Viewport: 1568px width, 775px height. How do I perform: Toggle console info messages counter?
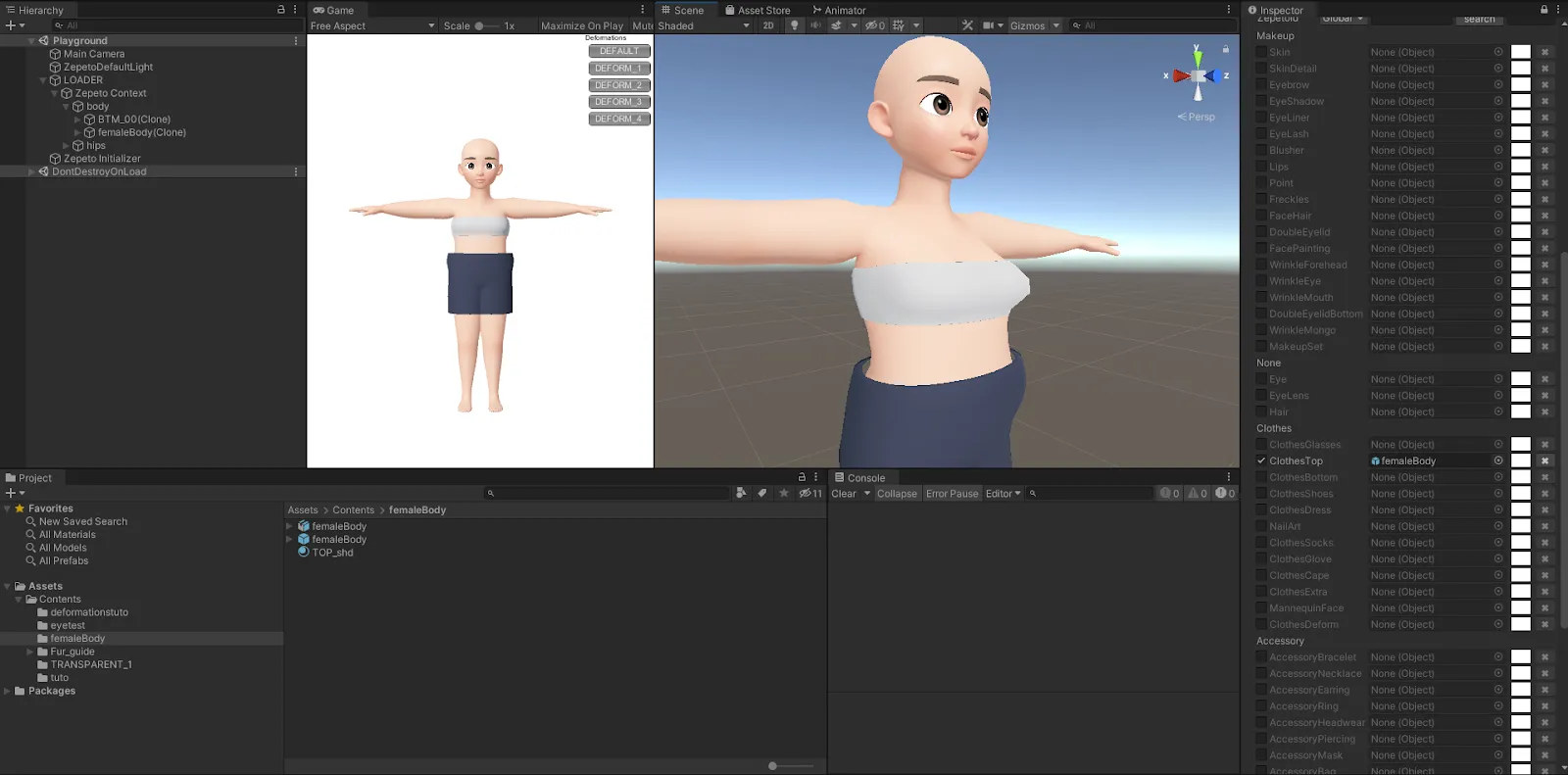(1170, 493)
